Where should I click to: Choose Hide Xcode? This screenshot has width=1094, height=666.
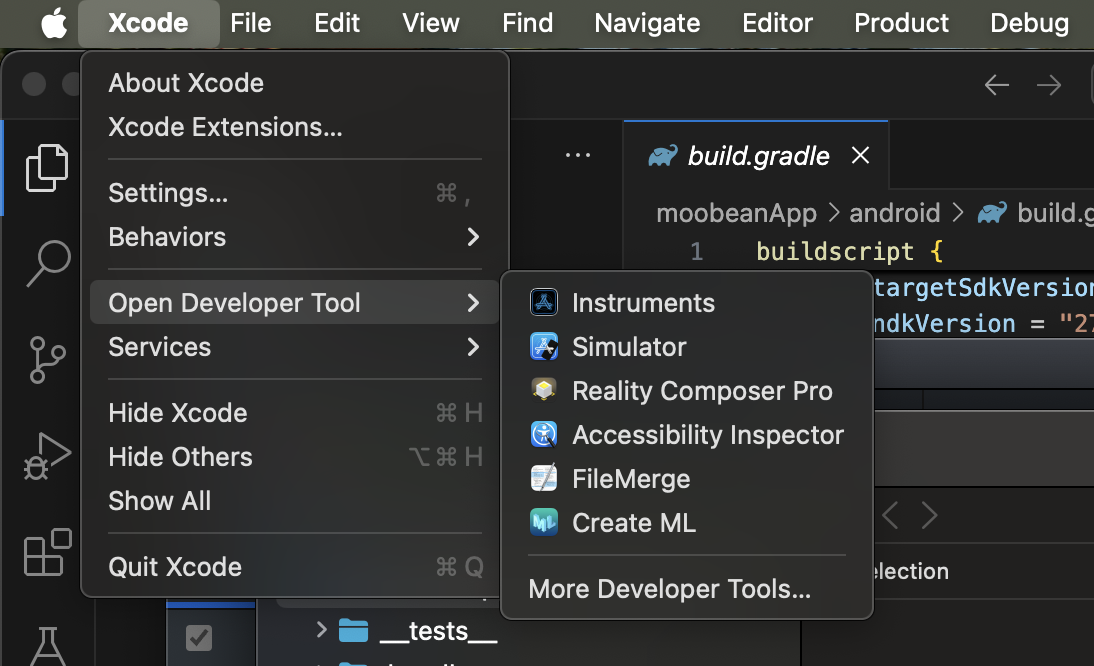pos(294,413)
